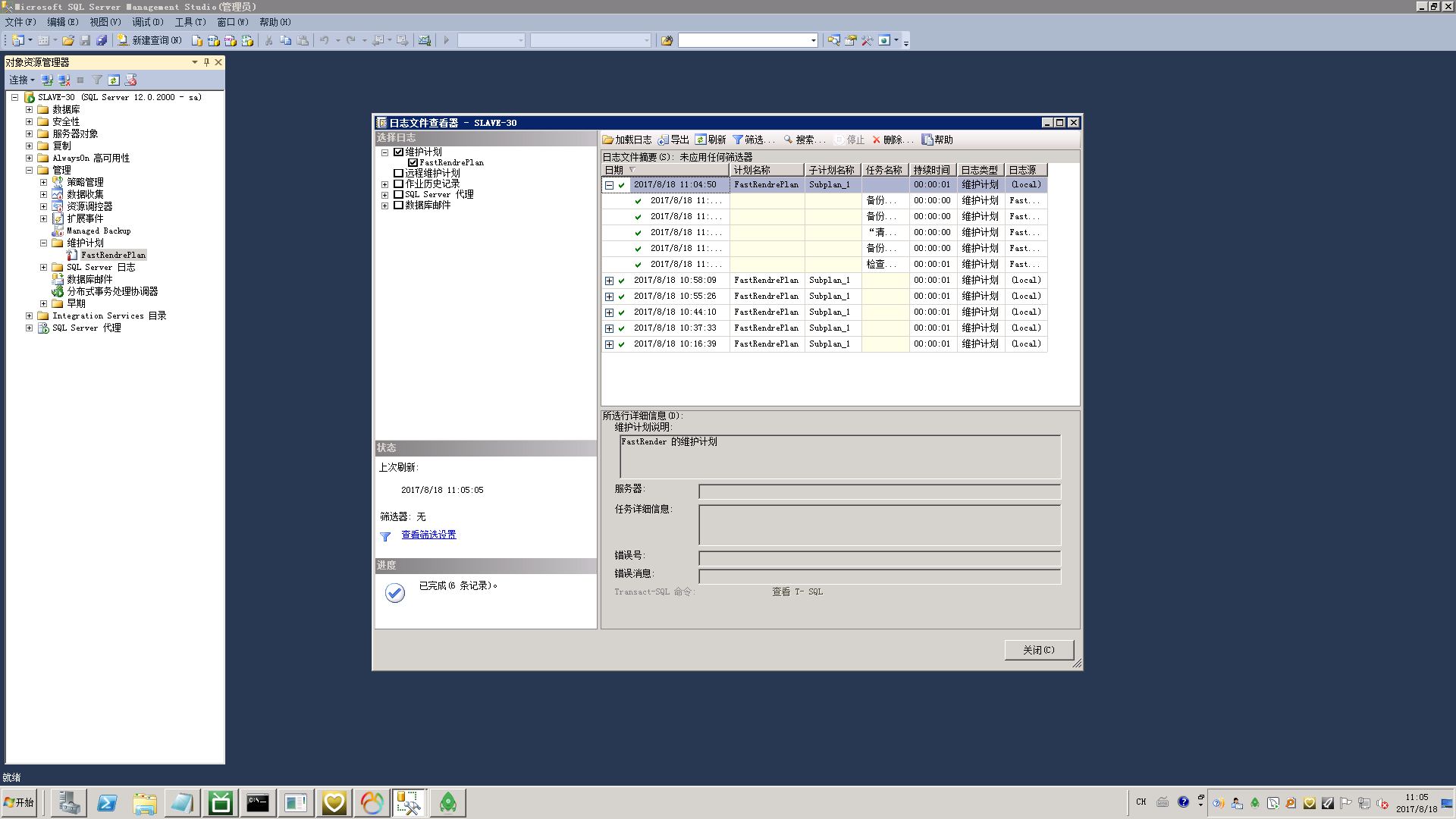
Task: Open the command prompt from the taskbar
Action: (x=258, y=802)
